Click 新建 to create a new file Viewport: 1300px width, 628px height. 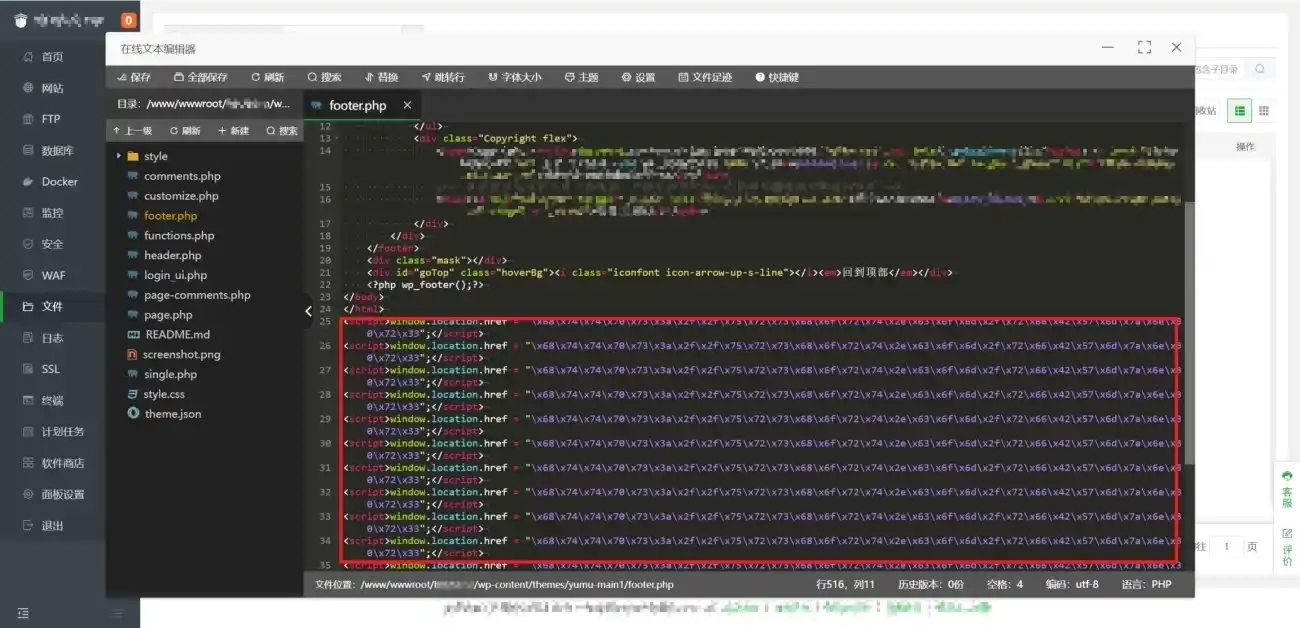(235, 130)
